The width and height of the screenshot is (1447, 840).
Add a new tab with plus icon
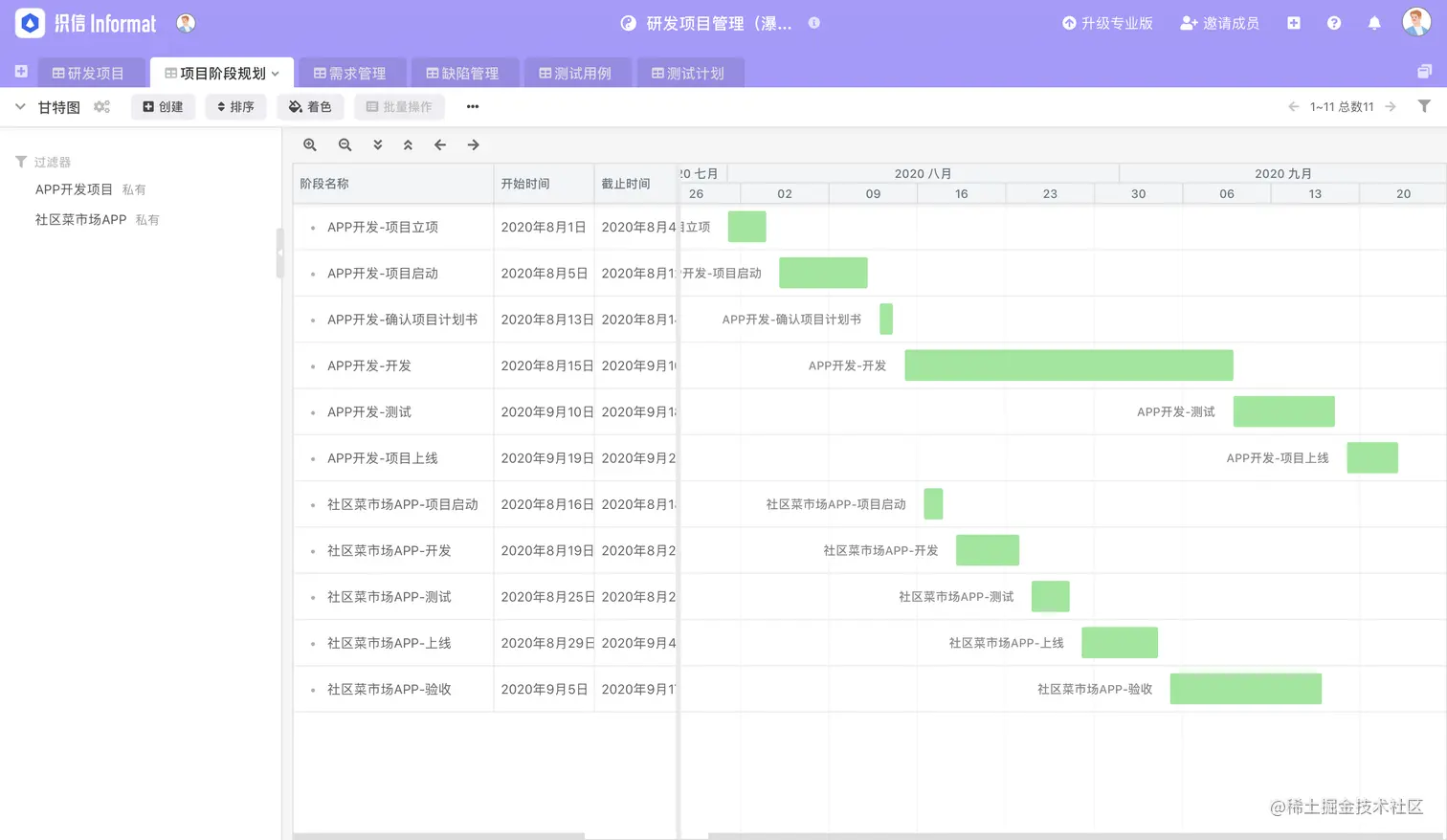coord(21,72)
